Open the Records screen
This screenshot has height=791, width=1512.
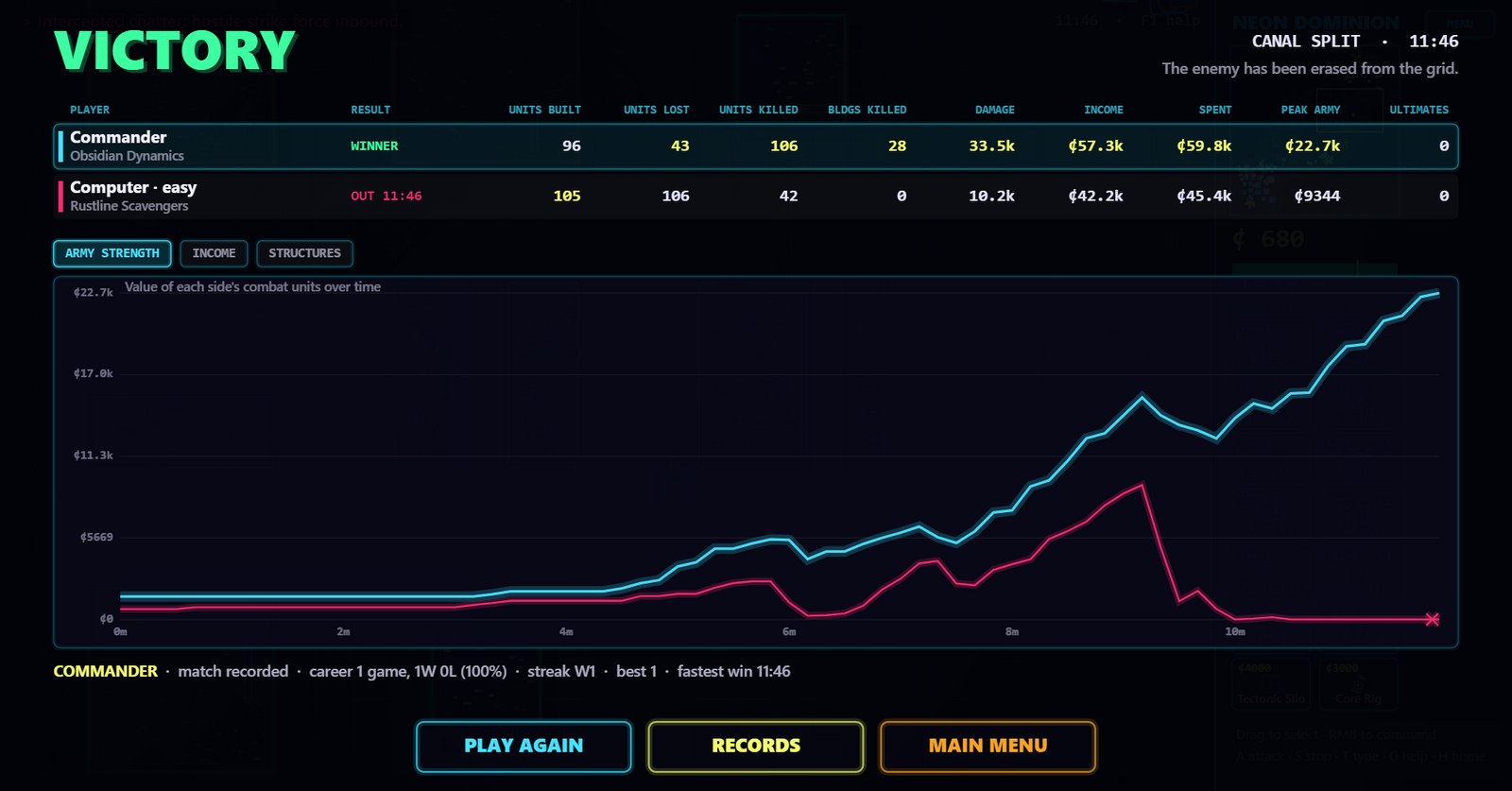pyautogui.click(x=756, y=746)
